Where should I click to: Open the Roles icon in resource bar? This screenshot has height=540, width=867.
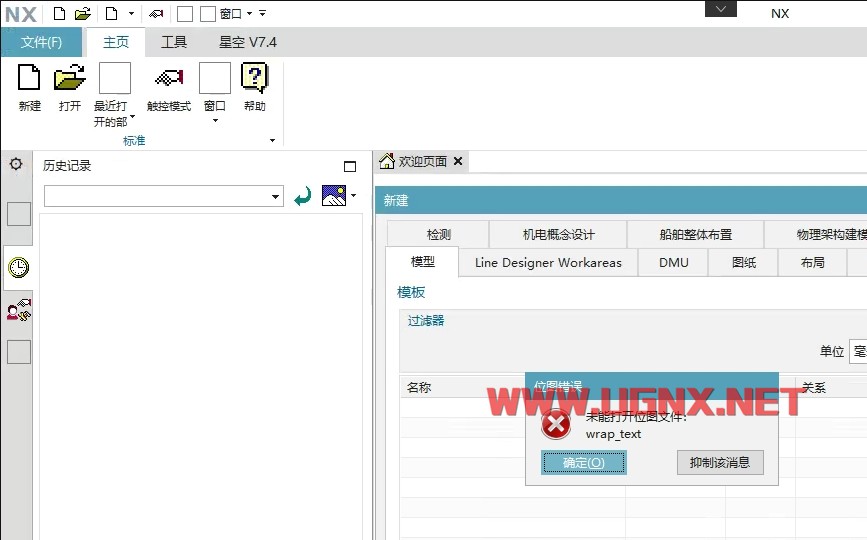[x=19, y=311]
